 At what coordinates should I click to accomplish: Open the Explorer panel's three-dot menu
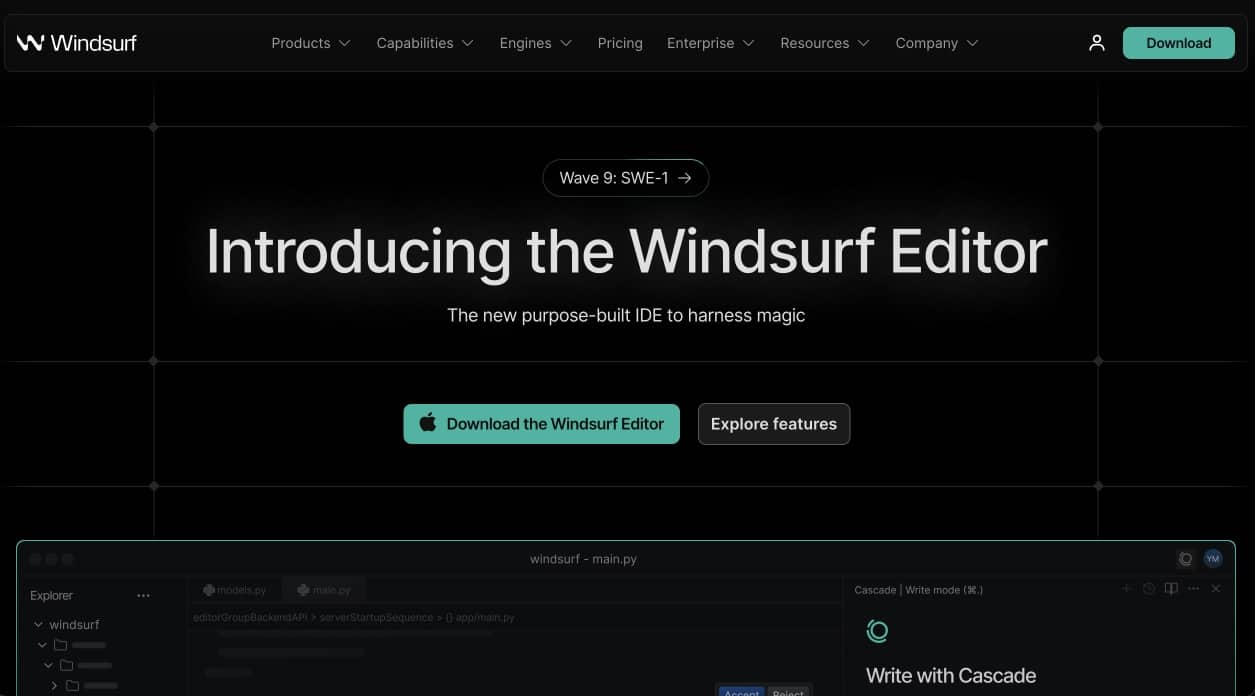tap(143, 596)
